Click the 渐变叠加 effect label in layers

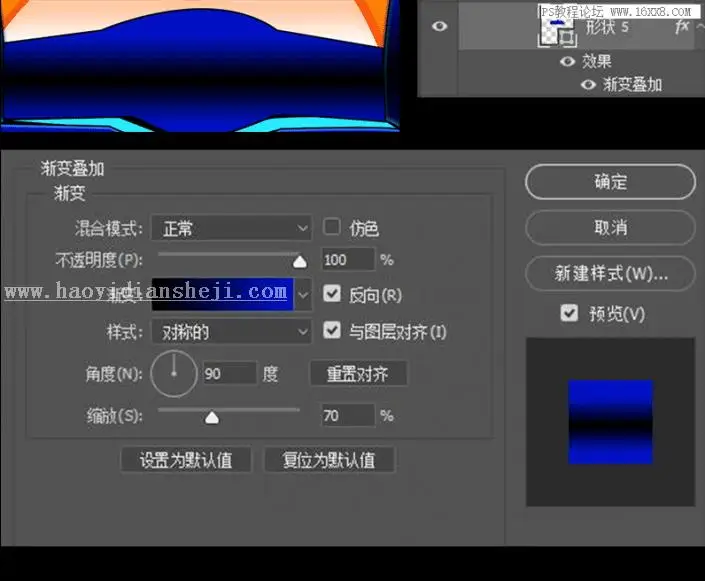coord(632,84)
